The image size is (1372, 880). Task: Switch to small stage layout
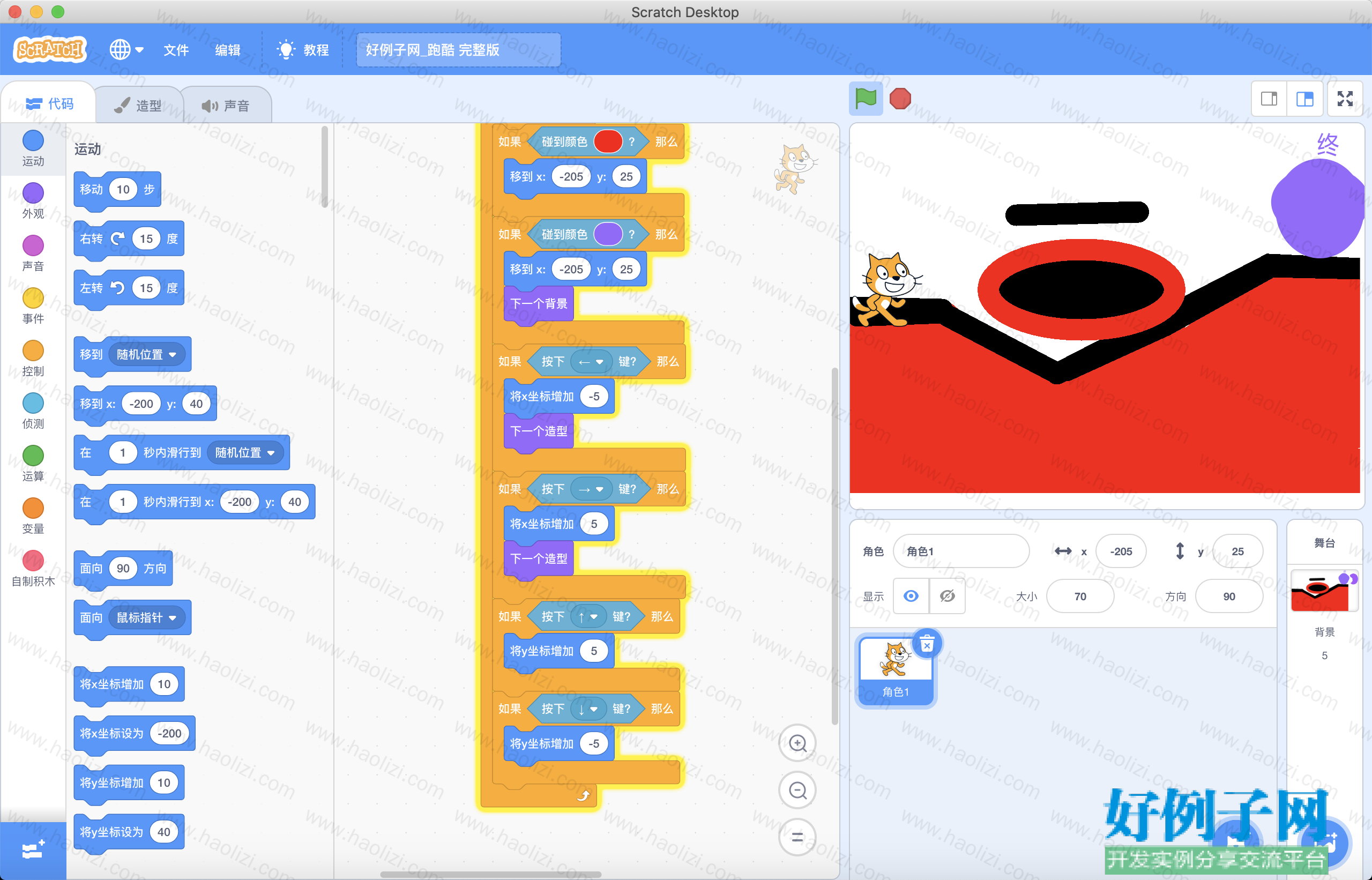coord(1269,99)
